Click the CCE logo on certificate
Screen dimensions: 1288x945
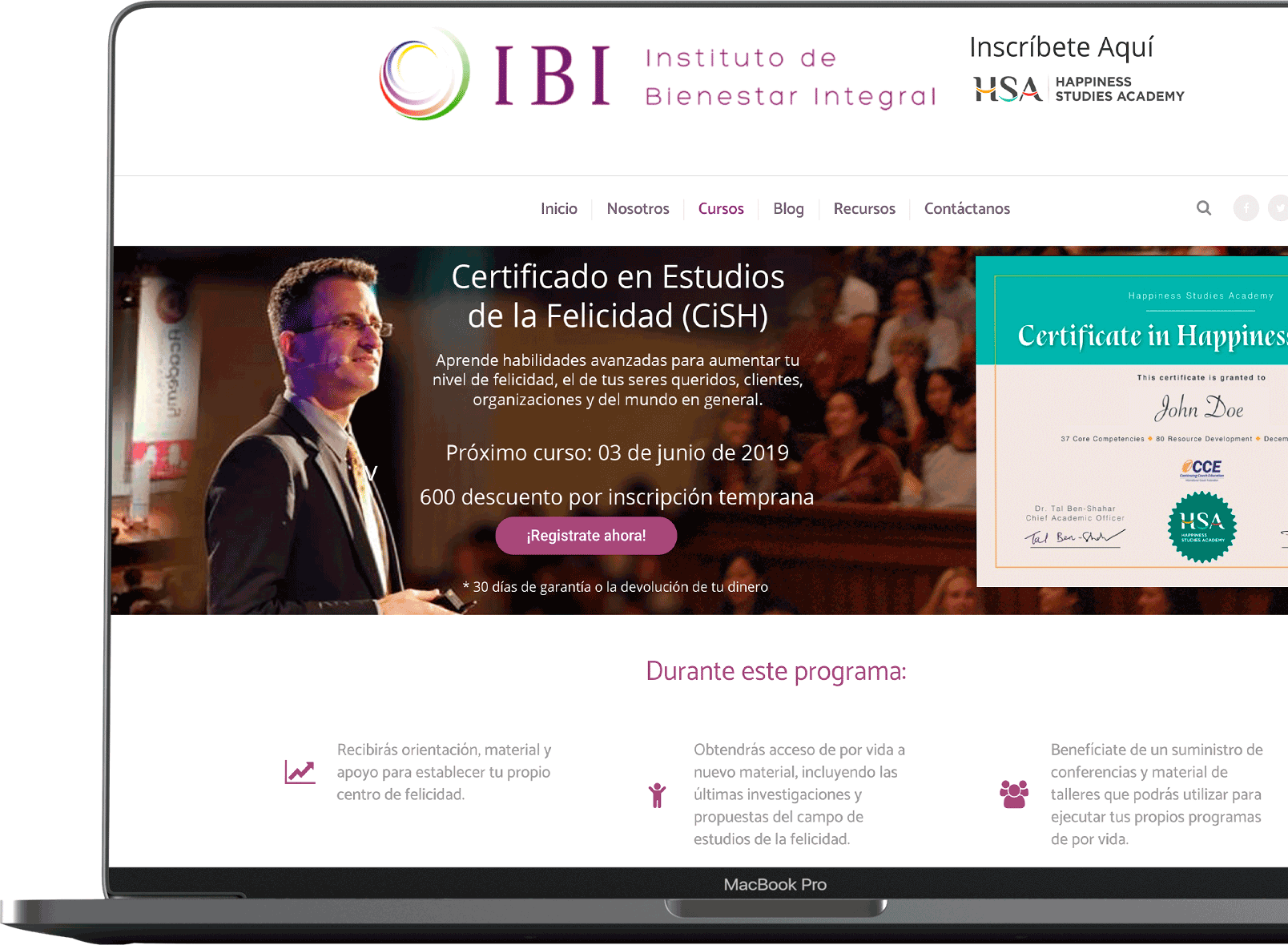[1201, 469]
